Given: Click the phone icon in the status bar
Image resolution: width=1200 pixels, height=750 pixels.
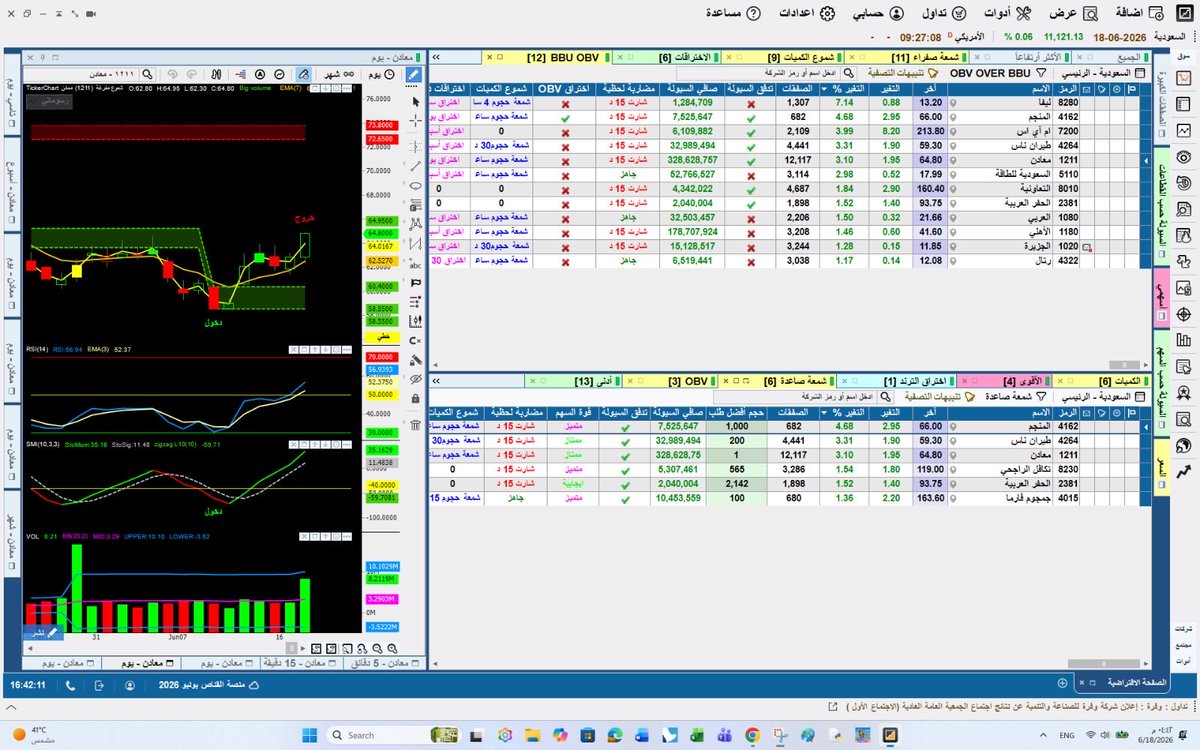Looking at the screenshot, I should click(69, 686).
